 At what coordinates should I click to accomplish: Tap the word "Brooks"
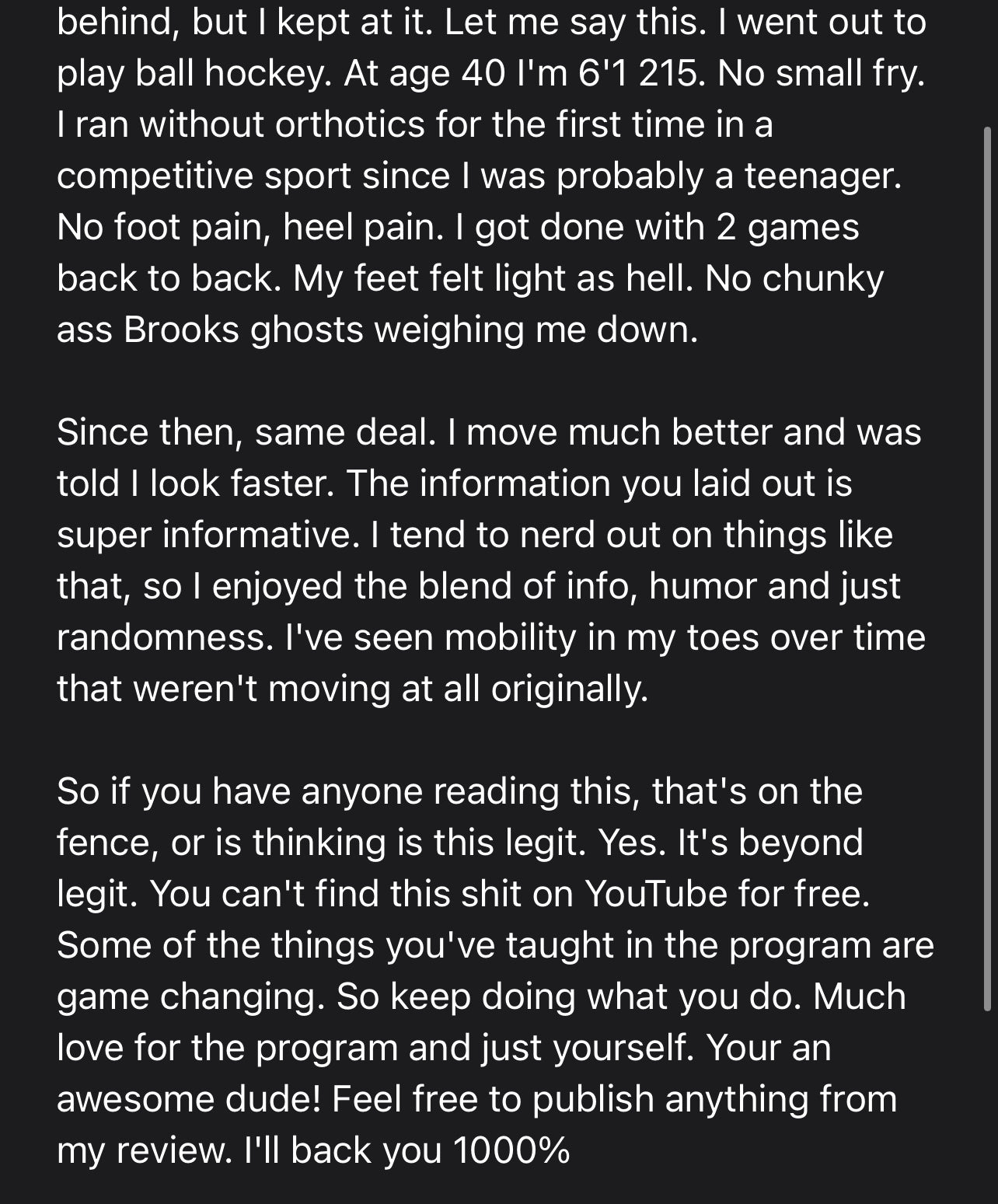click(x=181, y=330)
